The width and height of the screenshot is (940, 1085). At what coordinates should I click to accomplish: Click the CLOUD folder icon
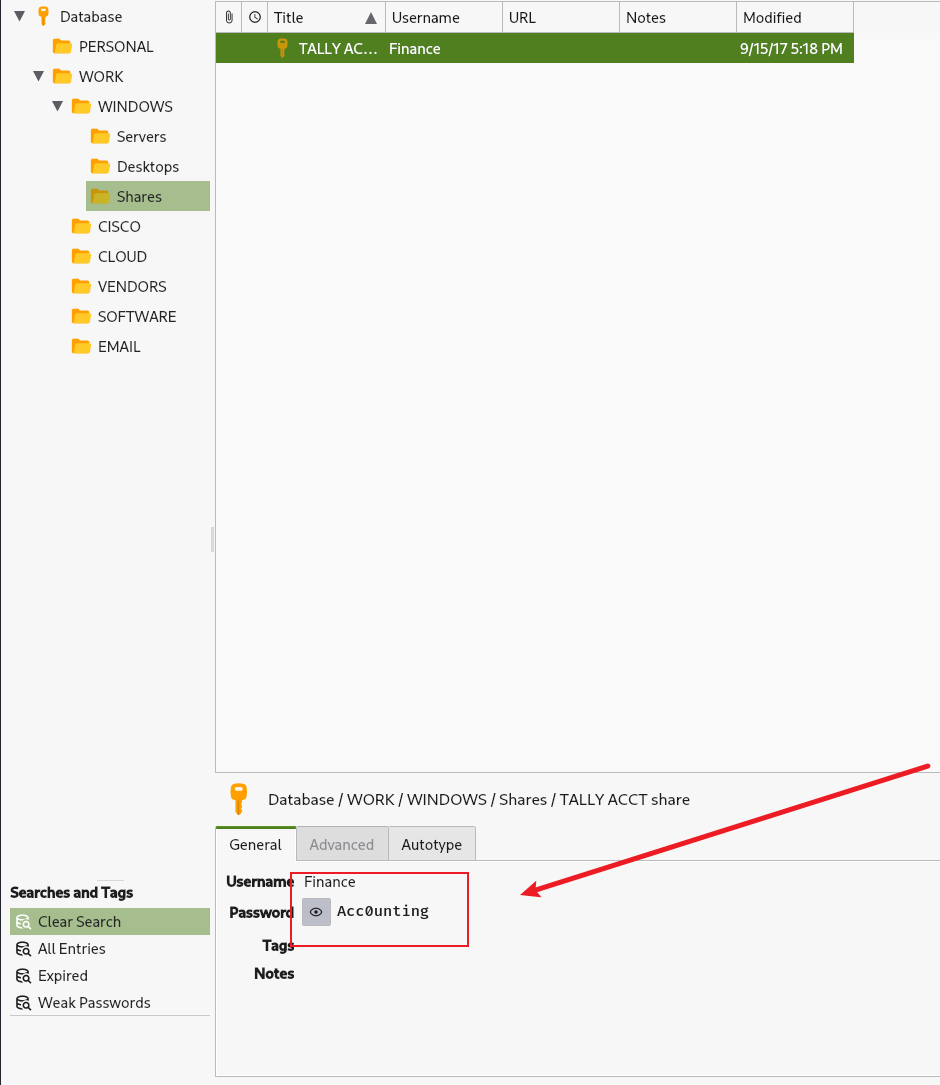tap(81, 256)
